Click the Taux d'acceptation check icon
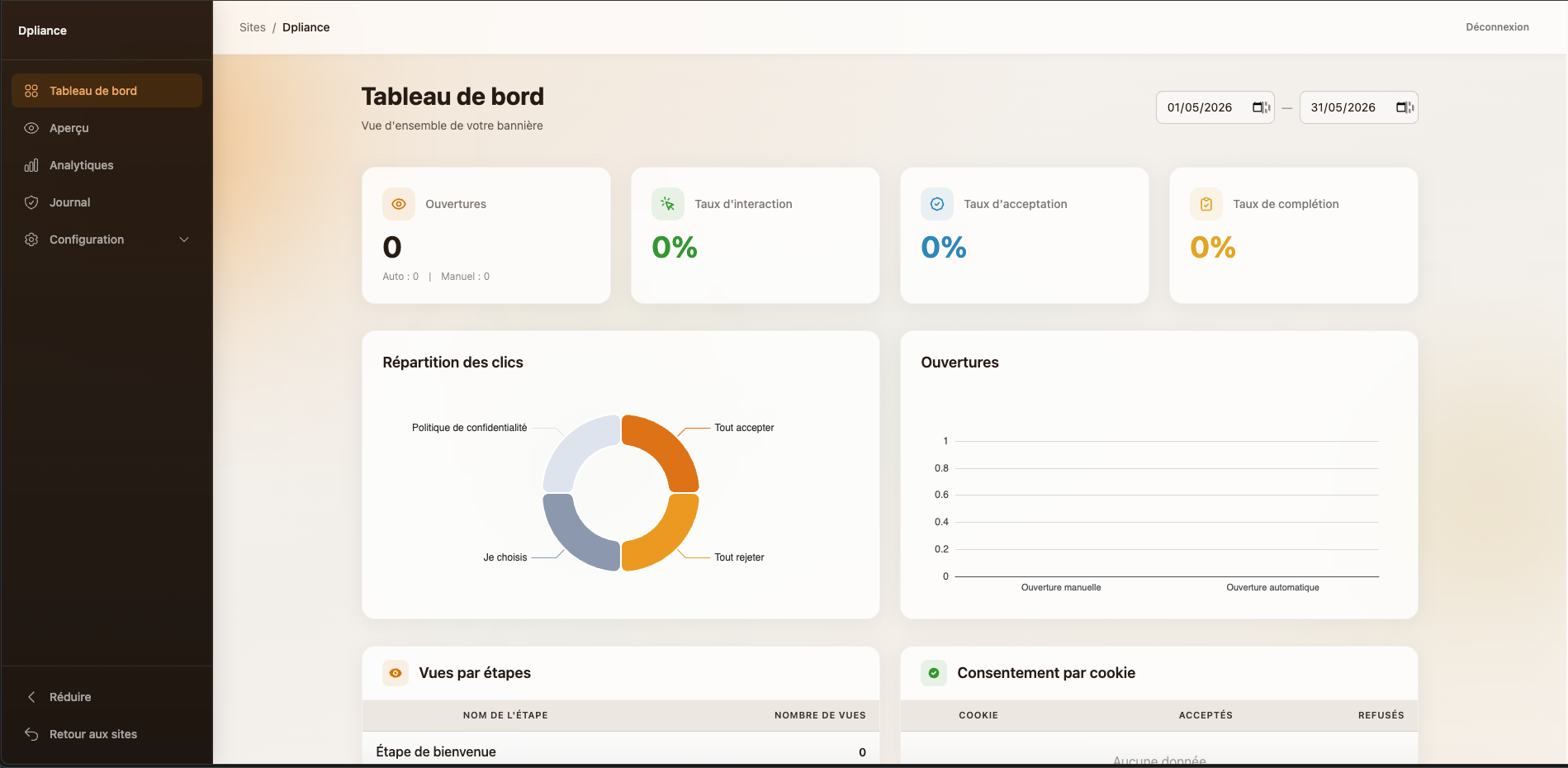Viewport: 1568px width, 768px height. pyautogui.click(x=937, y=204)
